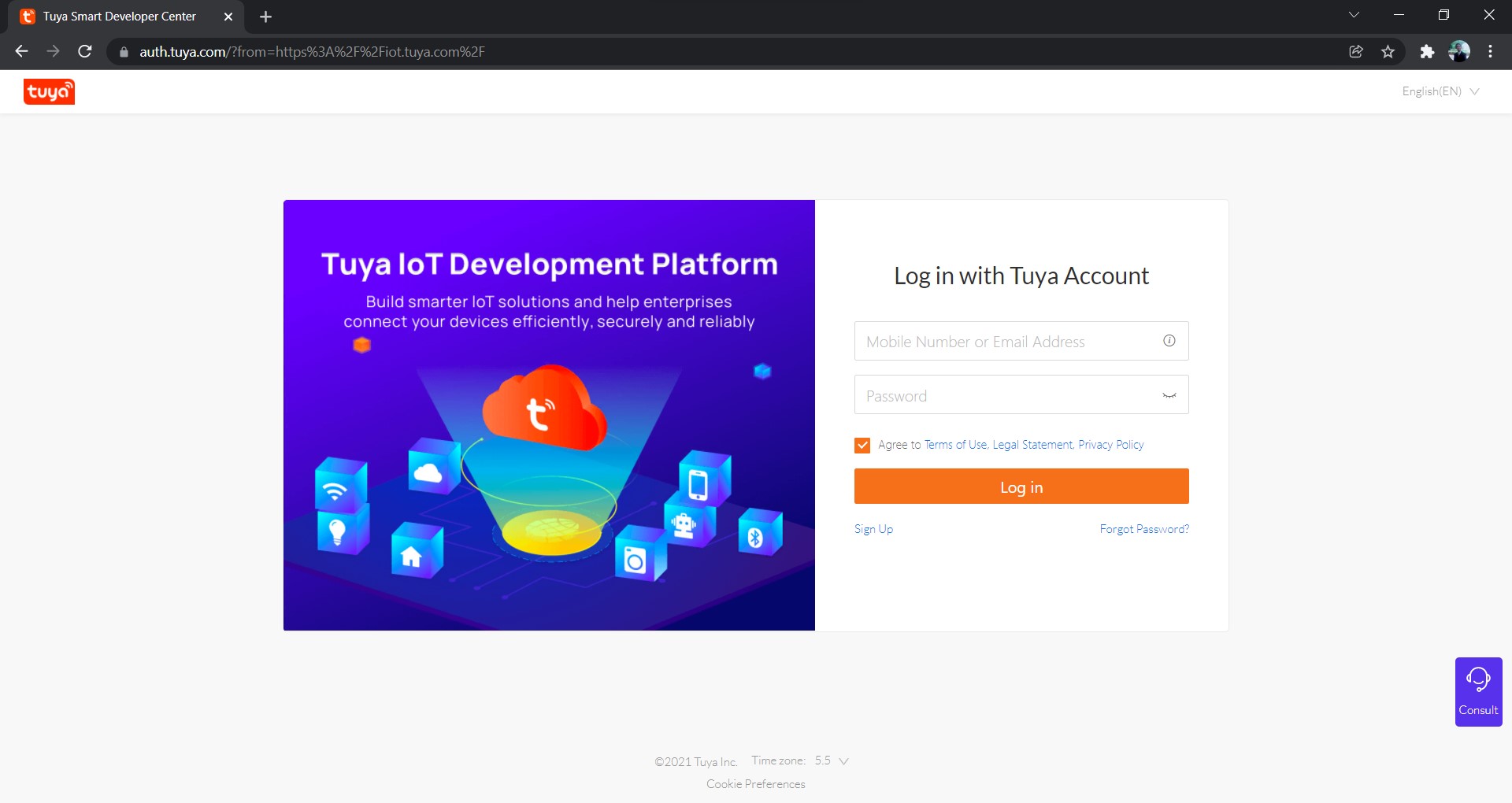Viewport: 1512px width, 803px height.
Task: Uncheck the Agree to terms checkbox
Action: (862, 445)
